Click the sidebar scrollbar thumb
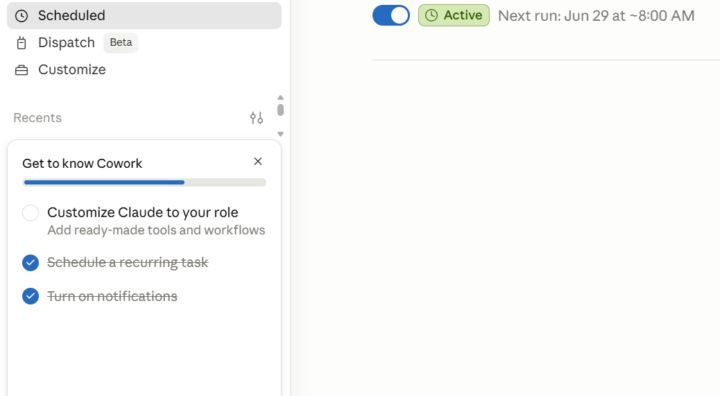This screenshot has width=720, height=396. coord(281,110)
